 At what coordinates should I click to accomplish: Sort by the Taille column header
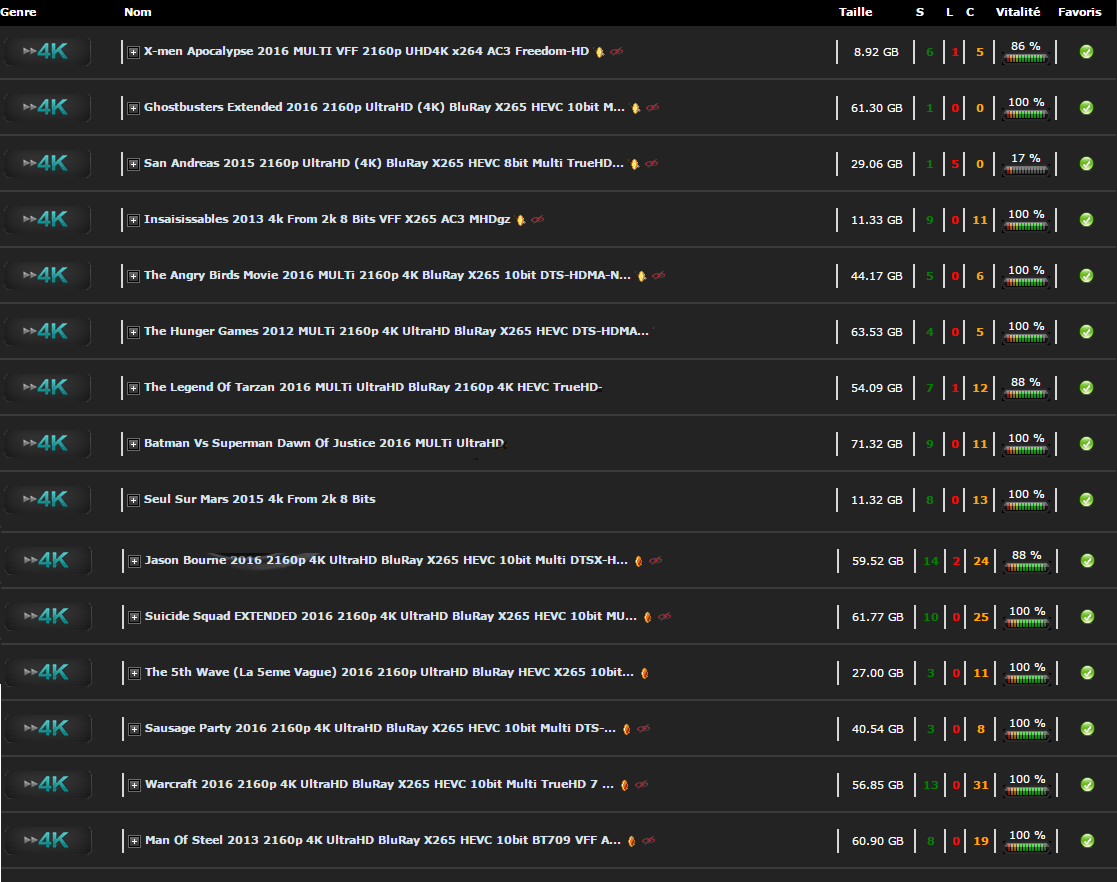(x=856, y=12)
